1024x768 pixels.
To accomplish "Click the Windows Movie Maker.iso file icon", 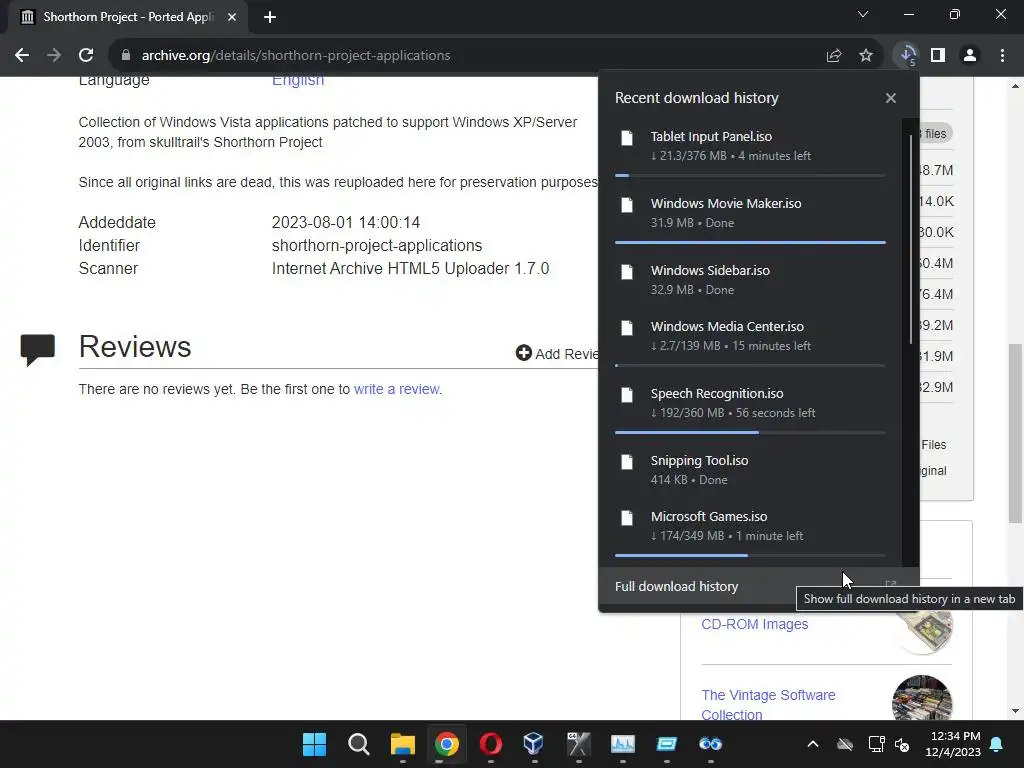I will [x=627, y=205].
